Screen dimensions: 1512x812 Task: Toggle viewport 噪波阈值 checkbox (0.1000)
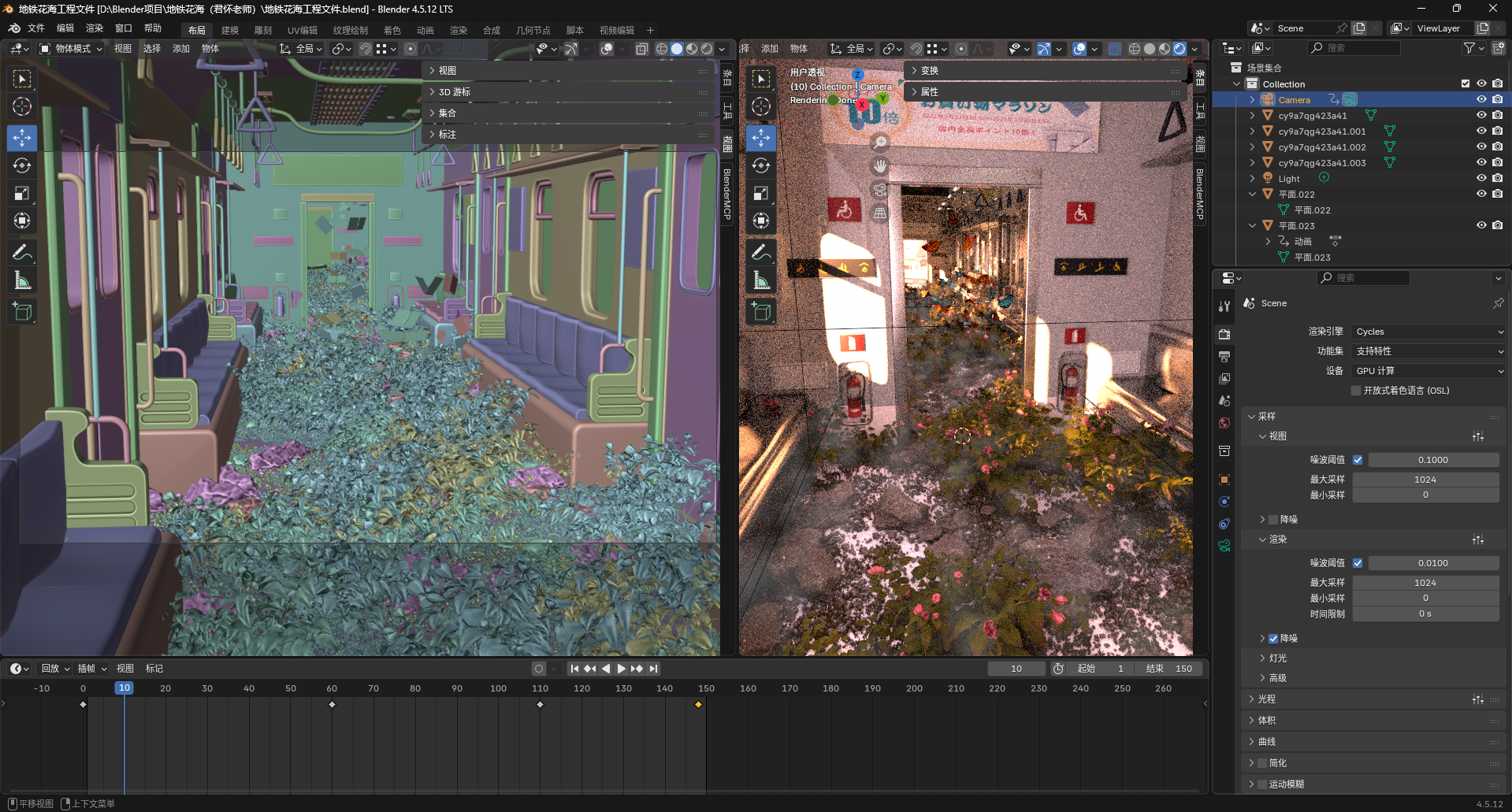(1358, 460)
